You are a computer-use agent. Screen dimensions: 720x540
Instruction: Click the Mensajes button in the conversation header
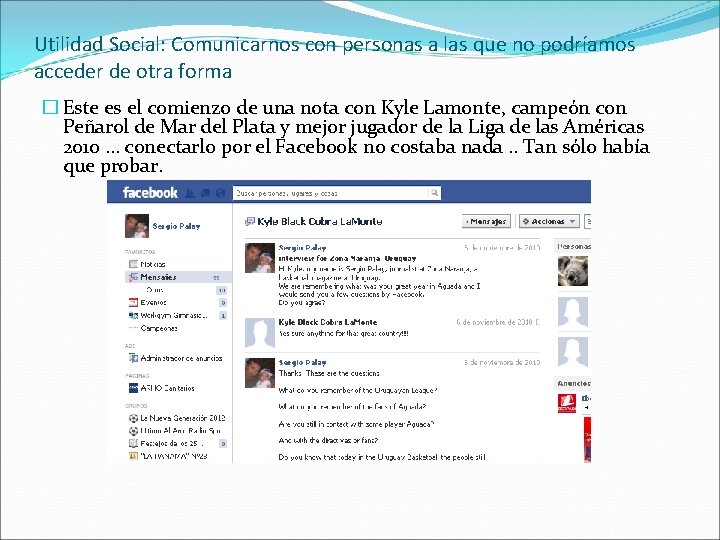click(x=486, y=221)
